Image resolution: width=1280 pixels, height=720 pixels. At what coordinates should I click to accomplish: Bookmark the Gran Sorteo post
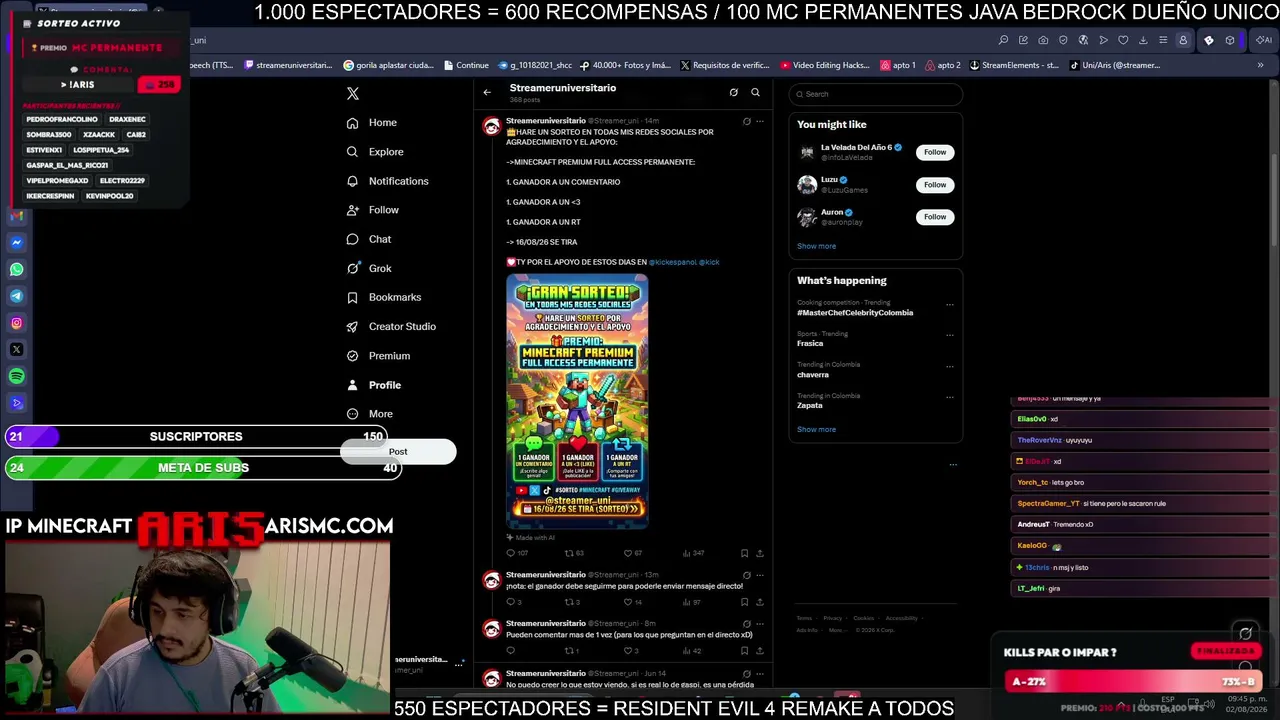(x=744, y=553)
